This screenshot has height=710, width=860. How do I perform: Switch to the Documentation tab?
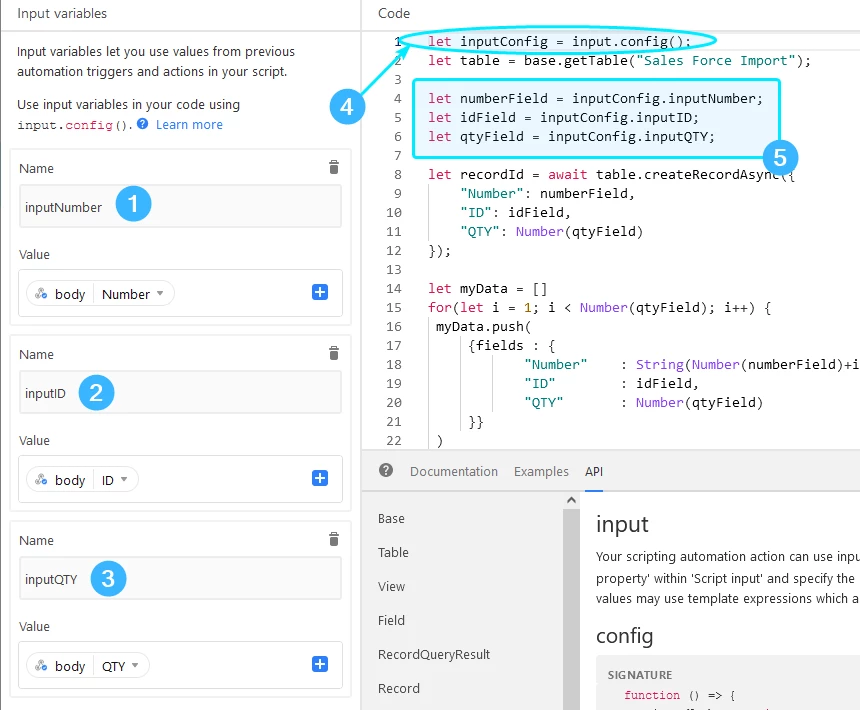(454, 472)
